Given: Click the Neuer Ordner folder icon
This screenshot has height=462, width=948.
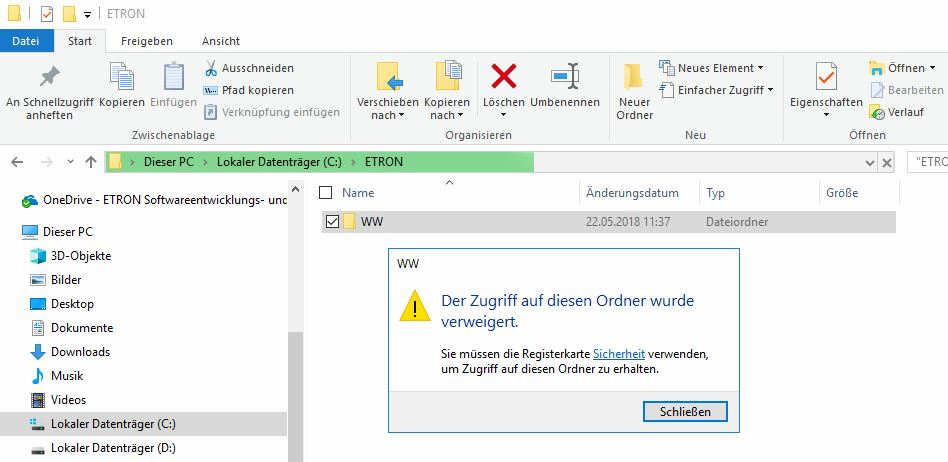Looking at the screenshot, I should (x=634, y=77).
